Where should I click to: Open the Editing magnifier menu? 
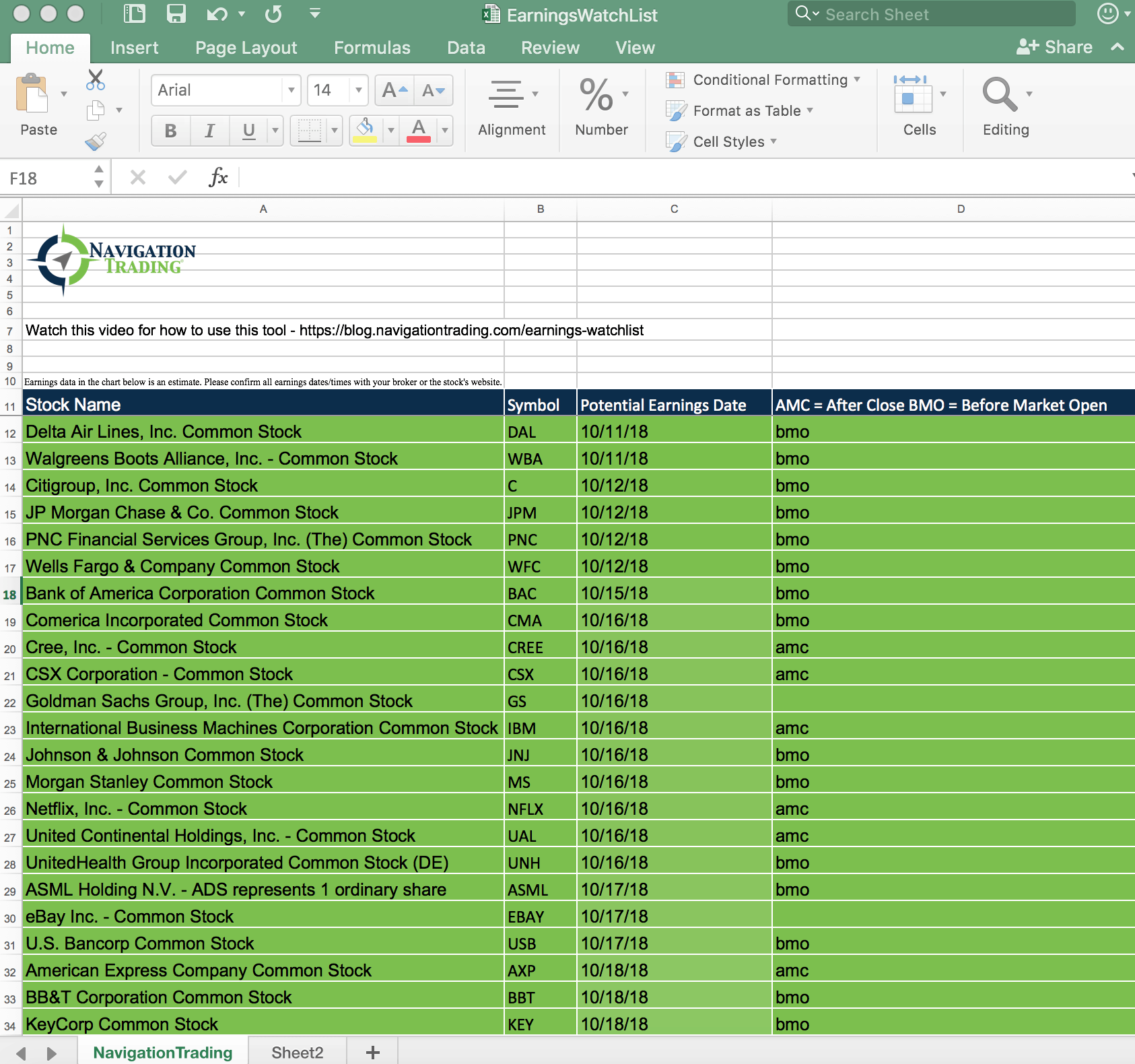[1006, 106]
